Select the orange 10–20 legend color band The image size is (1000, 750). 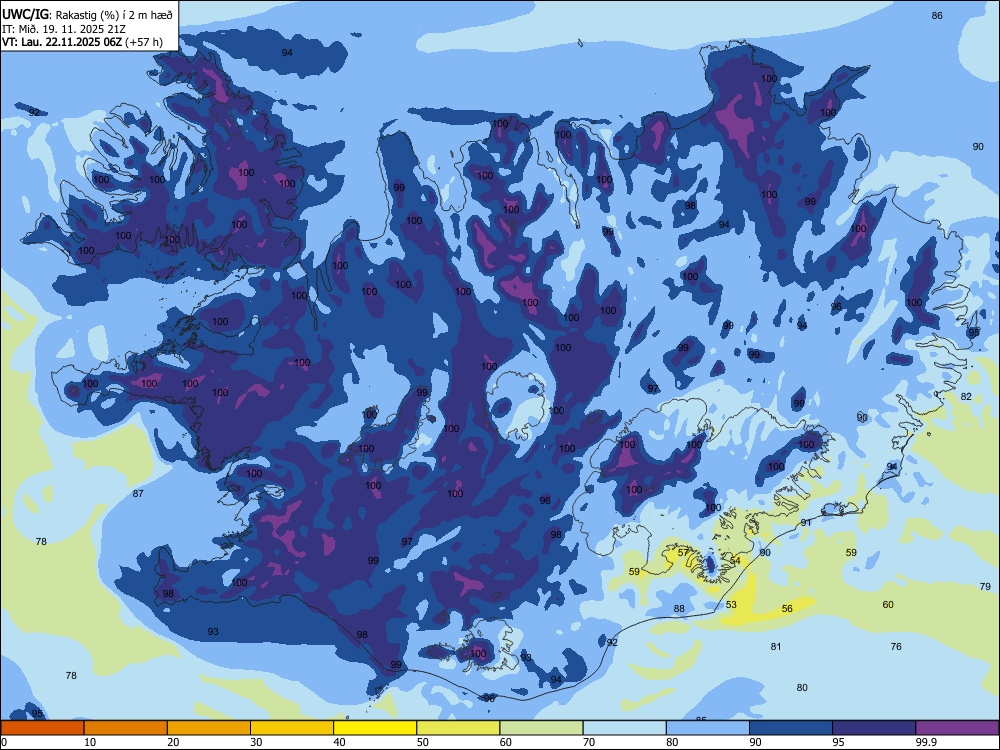126,728
